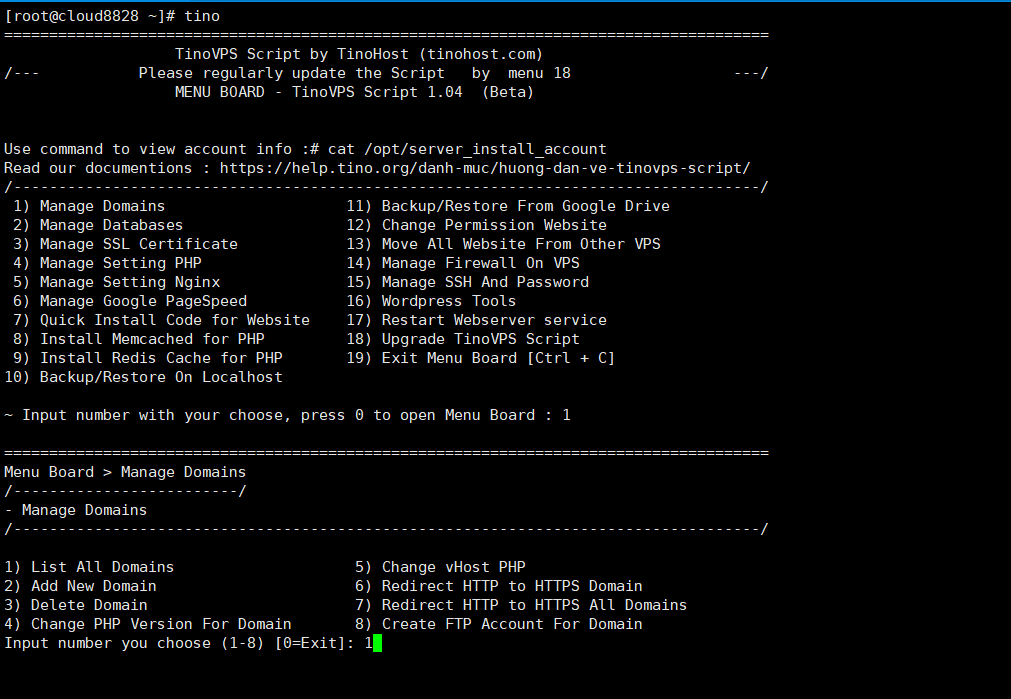Select Delete Domain submenu entry

[75, 605]
